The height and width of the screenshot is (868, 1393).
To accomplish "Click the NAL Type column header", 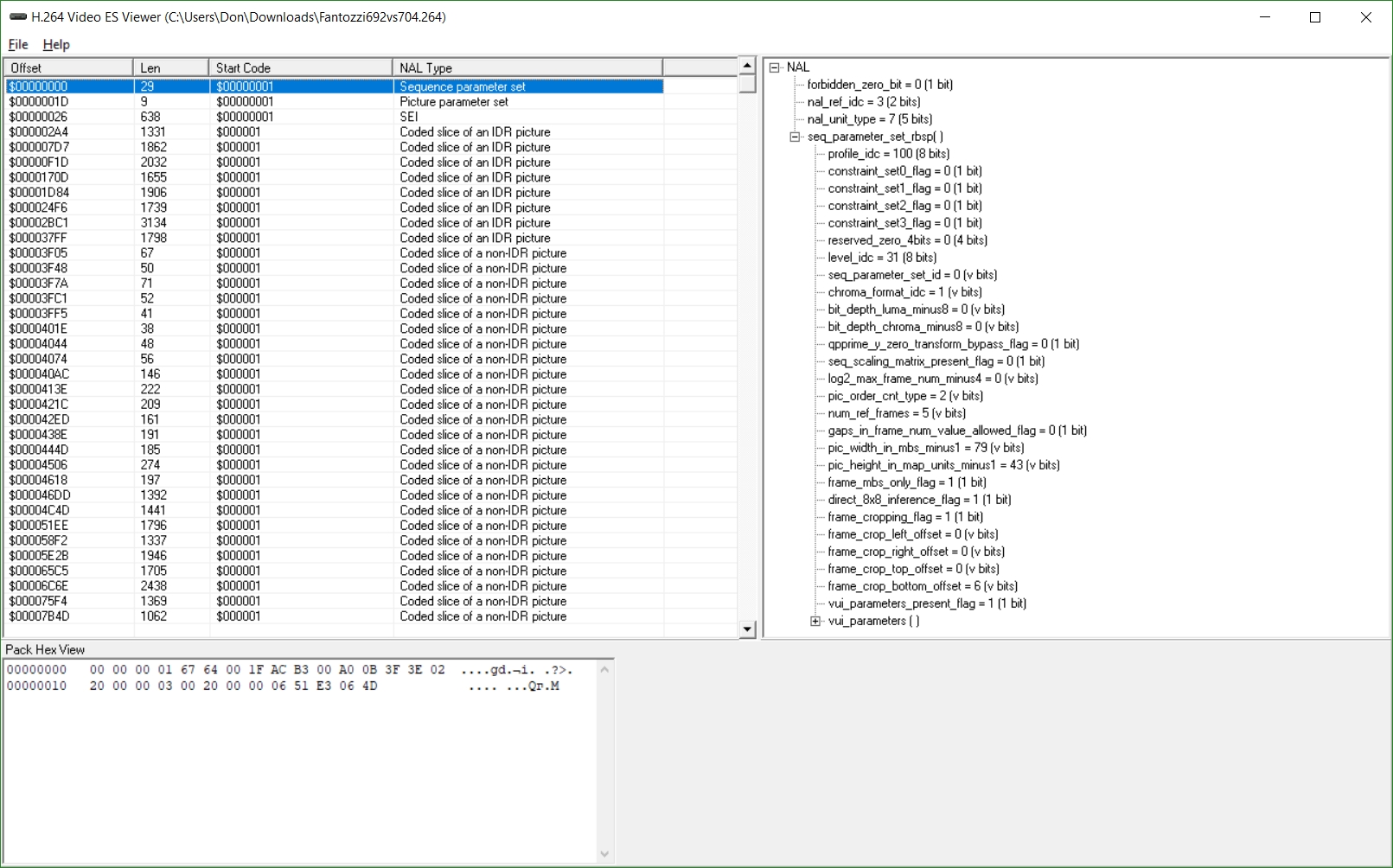I will pos(527,67).
